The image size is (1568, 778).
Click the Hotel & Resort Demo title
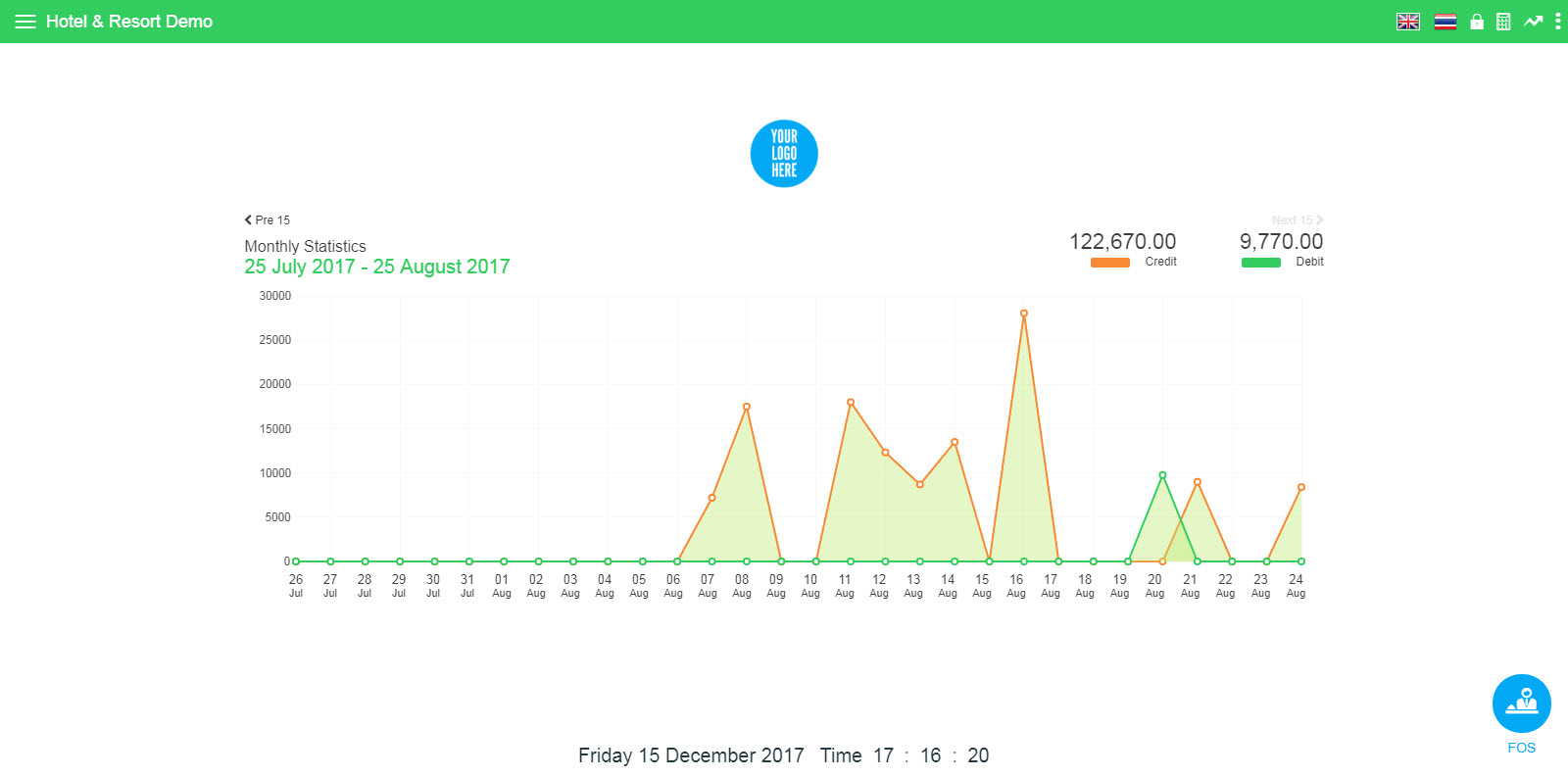pyautogui.click(x=129, y=22)
